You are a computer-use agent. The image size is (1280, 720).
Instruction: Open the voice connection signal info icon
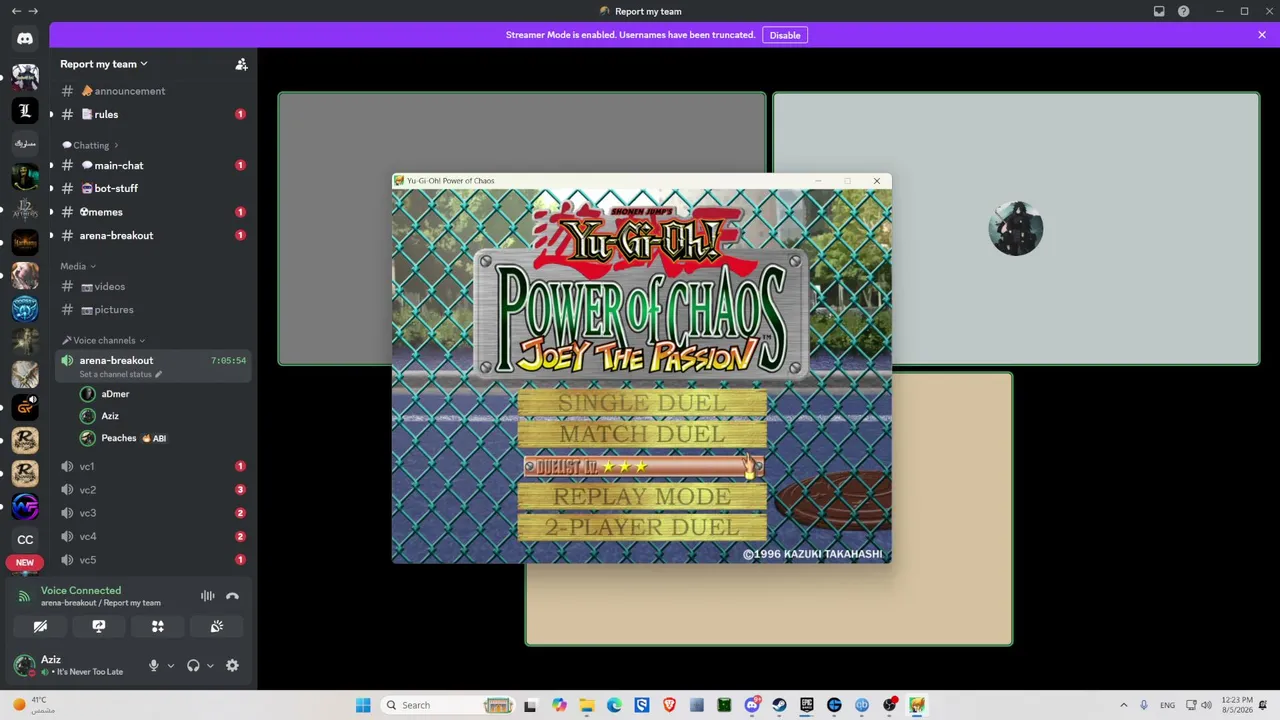pyautogui.click(x=25, y=596)
